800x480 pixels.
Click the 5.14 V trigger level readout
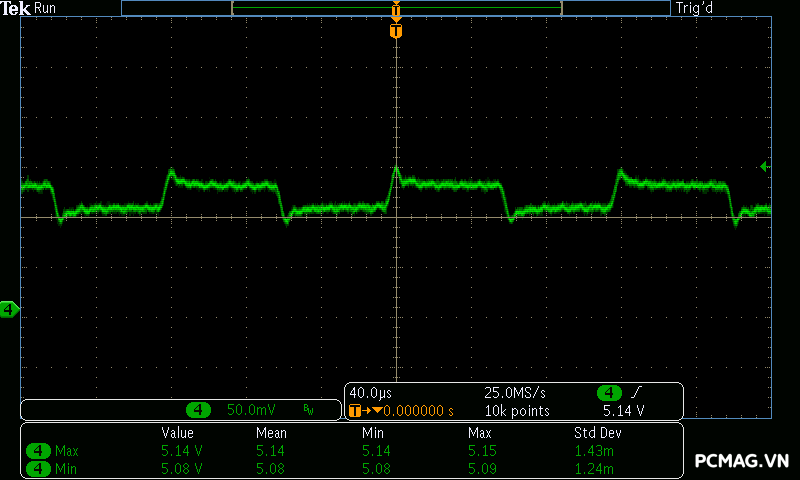(x=623, y=411)
